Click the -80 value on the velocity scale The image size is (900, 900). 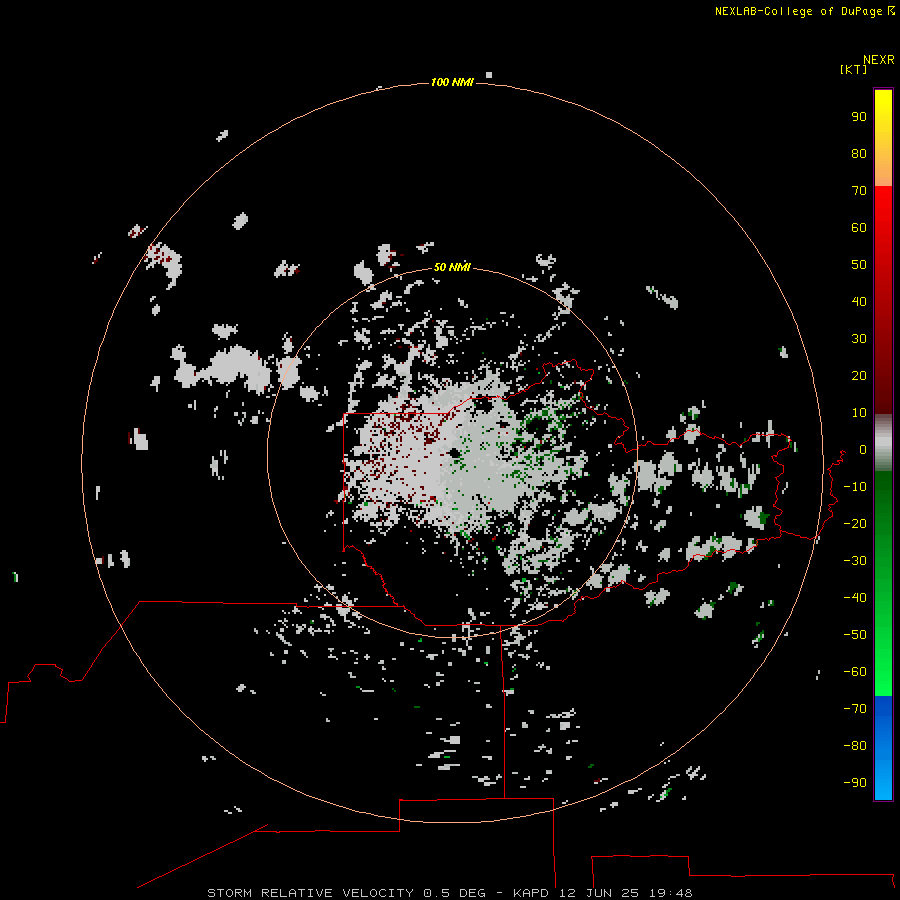[855, 746]
